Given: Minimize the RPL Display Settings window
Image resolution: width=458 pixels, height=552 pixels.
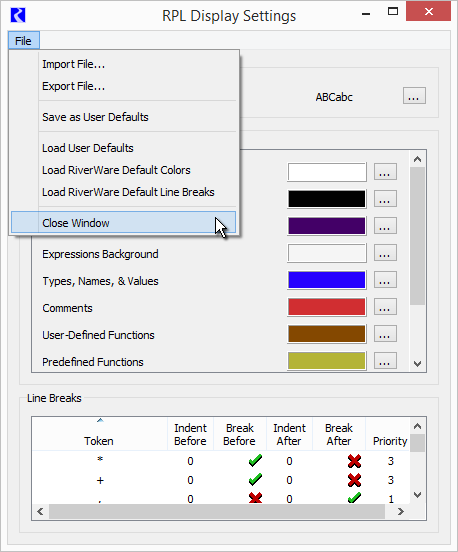Looking at the screenshot, I should tap(366, 14).
